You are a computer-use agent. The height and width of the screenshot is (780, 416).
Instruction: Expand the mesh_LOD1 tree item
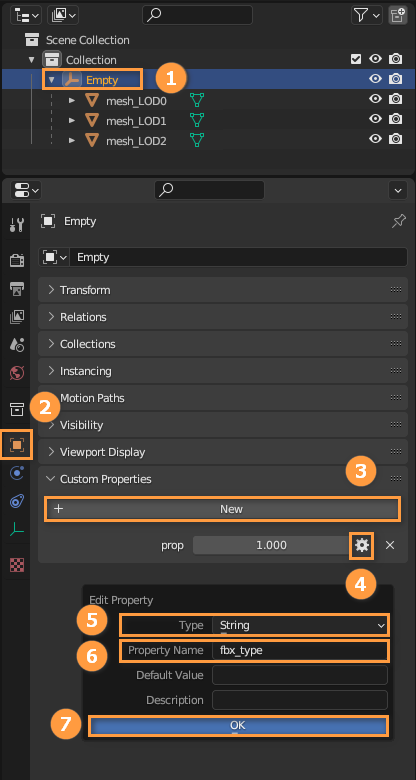pyautogui.click(x=72, y=120)
